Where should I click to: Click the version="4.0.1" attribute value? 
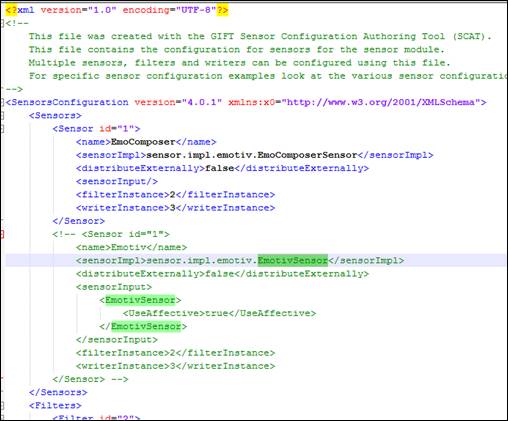[202, 102]
